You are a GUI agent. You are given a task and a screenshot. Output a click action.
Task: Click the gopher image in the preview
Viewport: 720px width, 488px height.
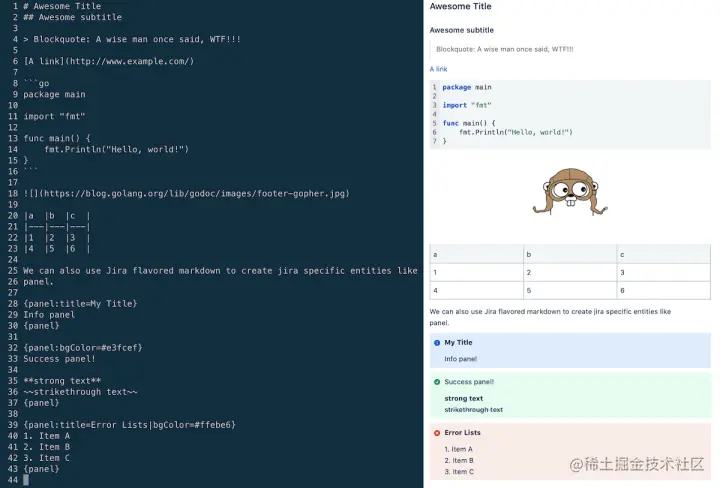click(x=569, y=191)
